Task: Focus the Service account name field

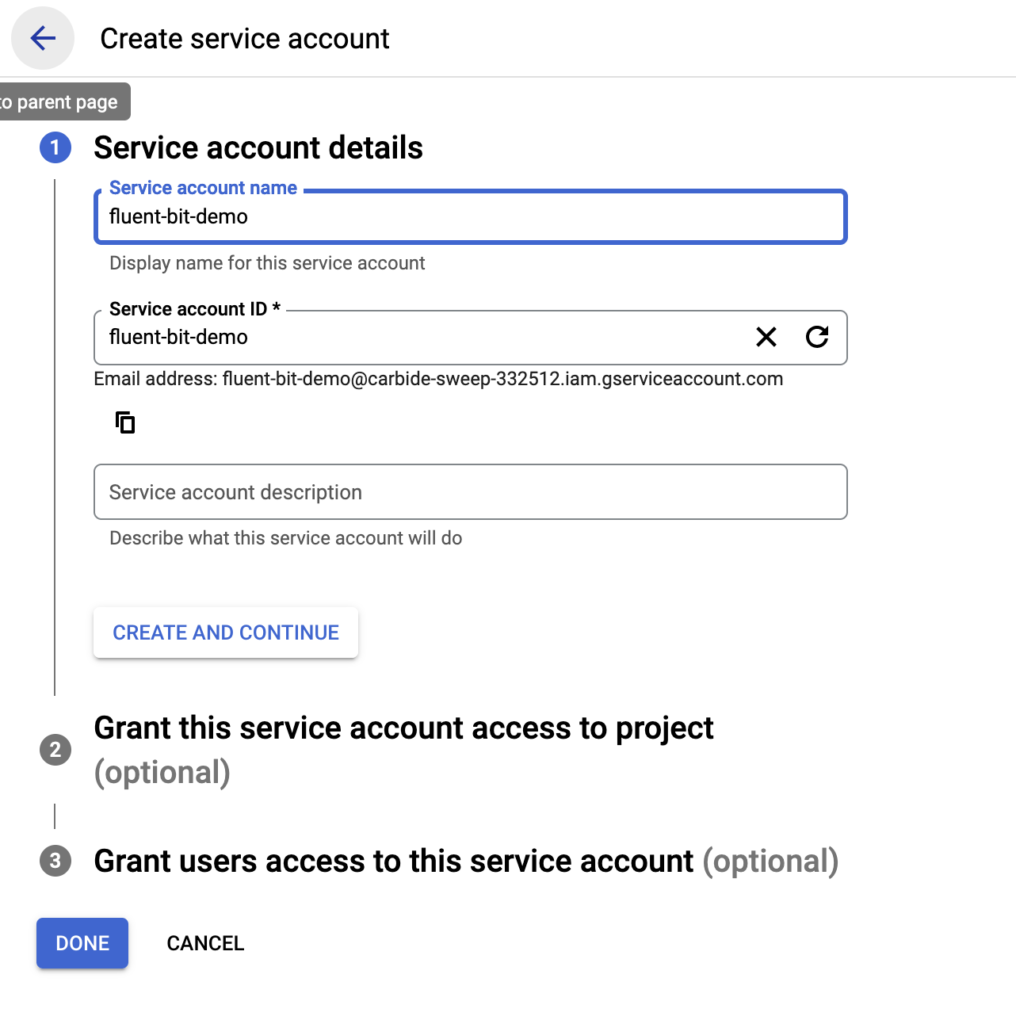Action: (x=470, y=217)
